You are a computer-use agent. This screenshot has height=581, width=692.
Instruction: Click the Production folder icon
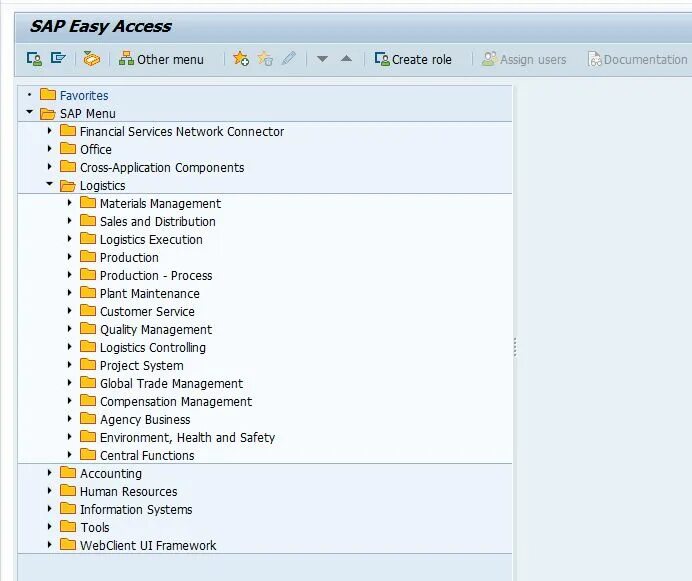tap(88, 257)
